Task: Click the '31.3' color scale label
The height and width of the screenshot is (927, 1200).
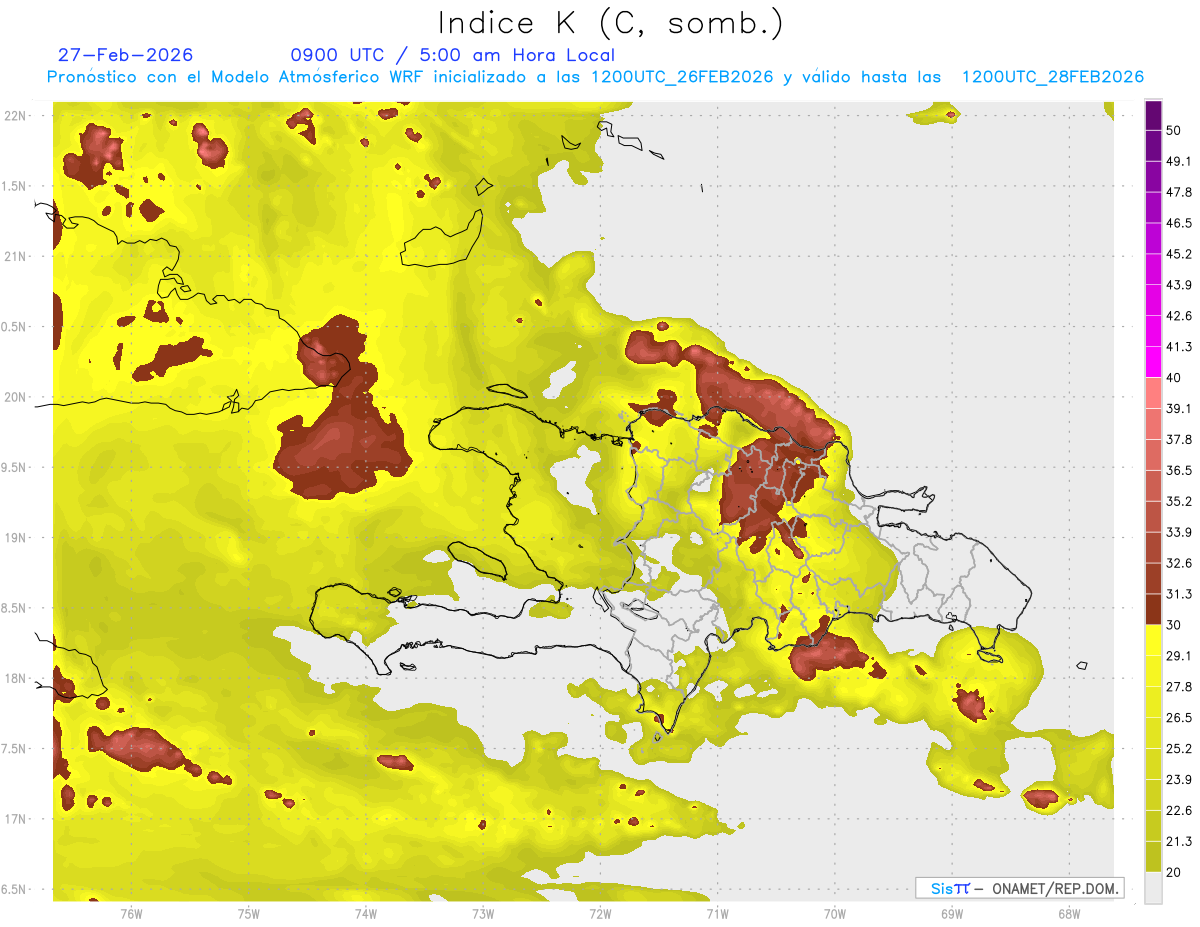Action: coord(1179,594)
